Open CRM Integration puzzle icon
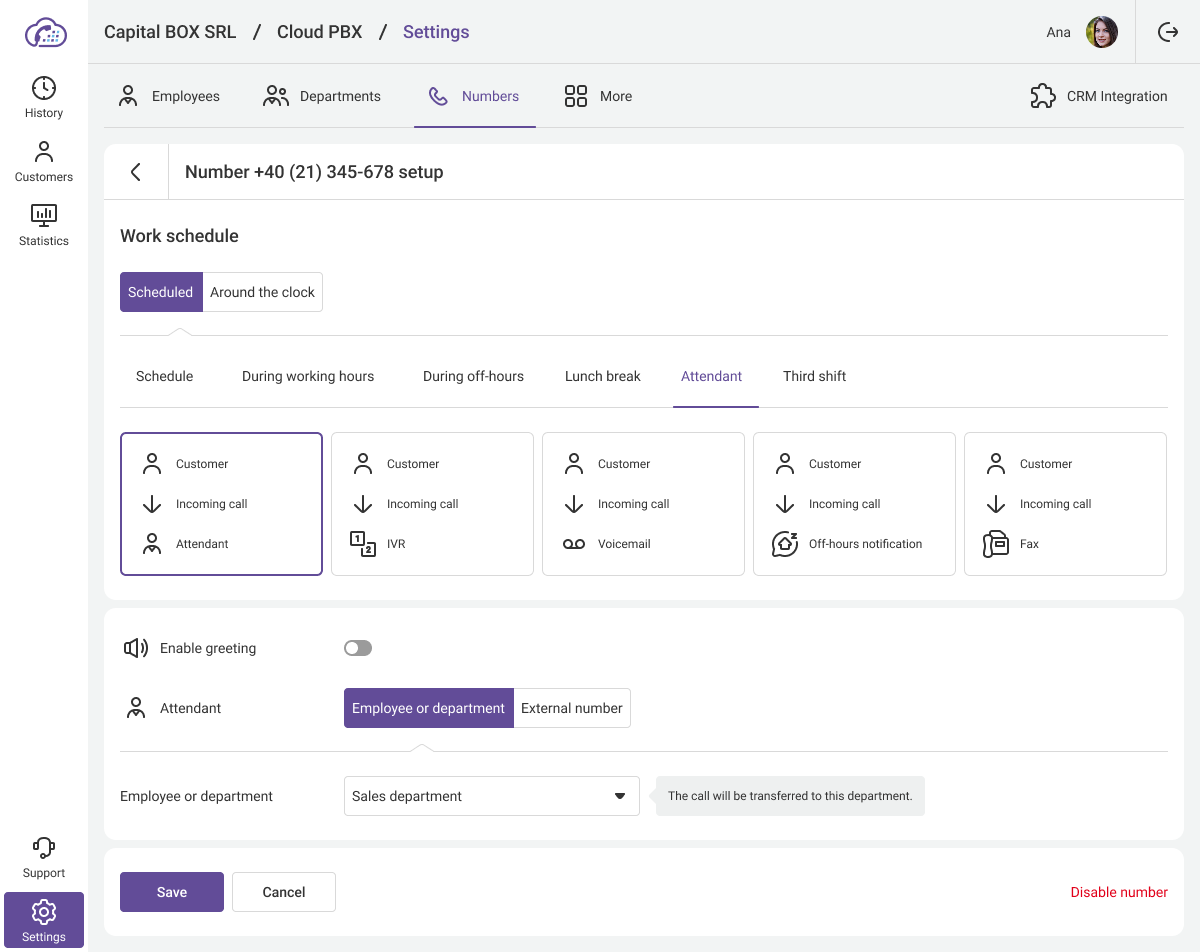The width and height of the screenshot is (1200, 952). tap(1043, 96)
